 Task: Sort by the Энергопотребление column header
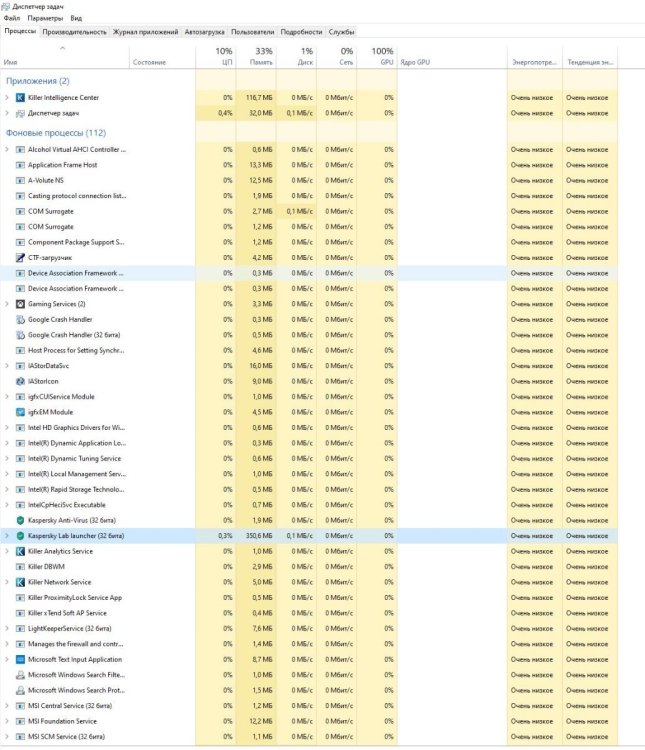click(x=534, y=57)
